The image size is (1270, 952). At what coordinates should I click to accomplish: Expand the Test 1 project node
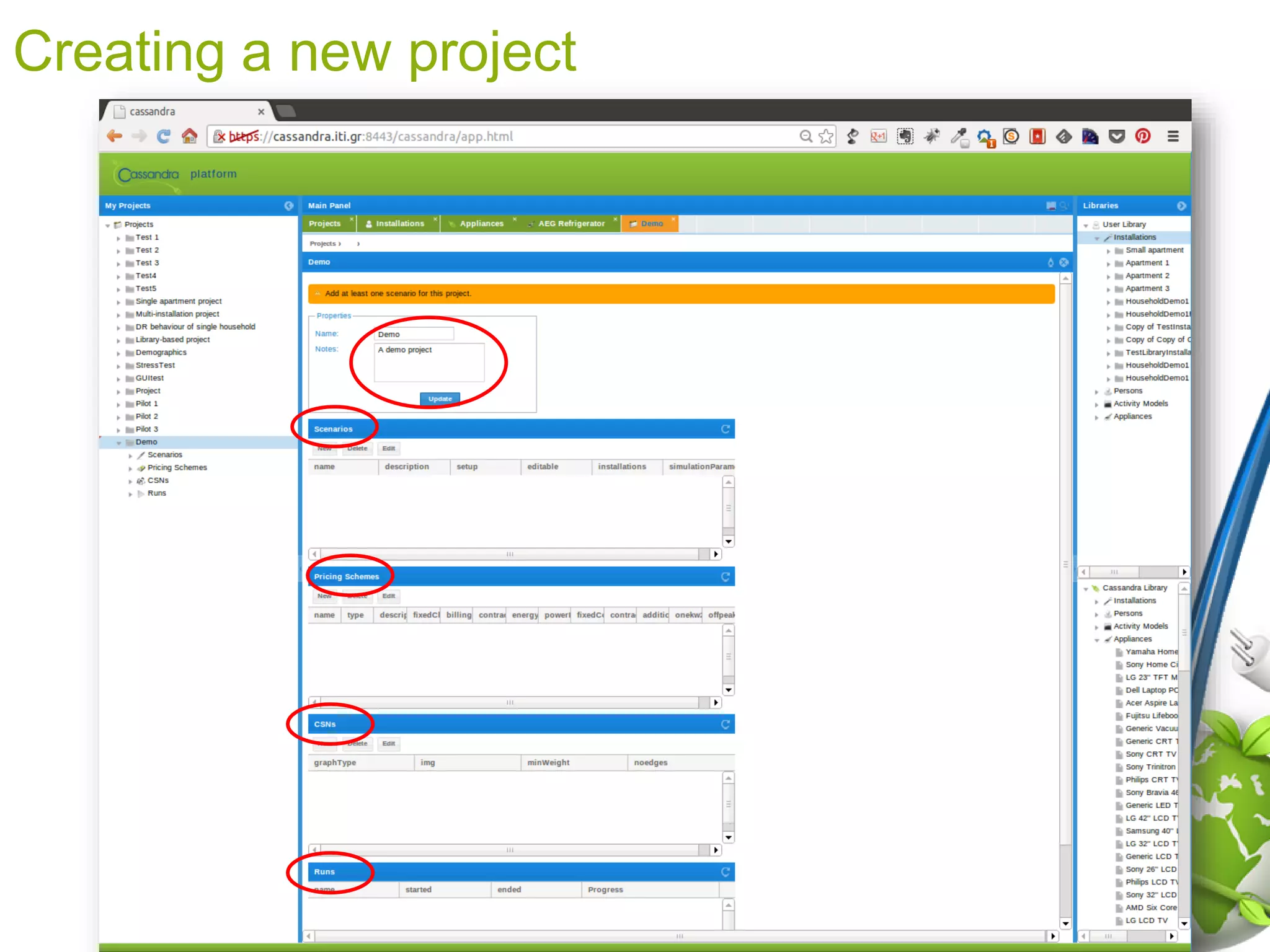click(118, 238)
